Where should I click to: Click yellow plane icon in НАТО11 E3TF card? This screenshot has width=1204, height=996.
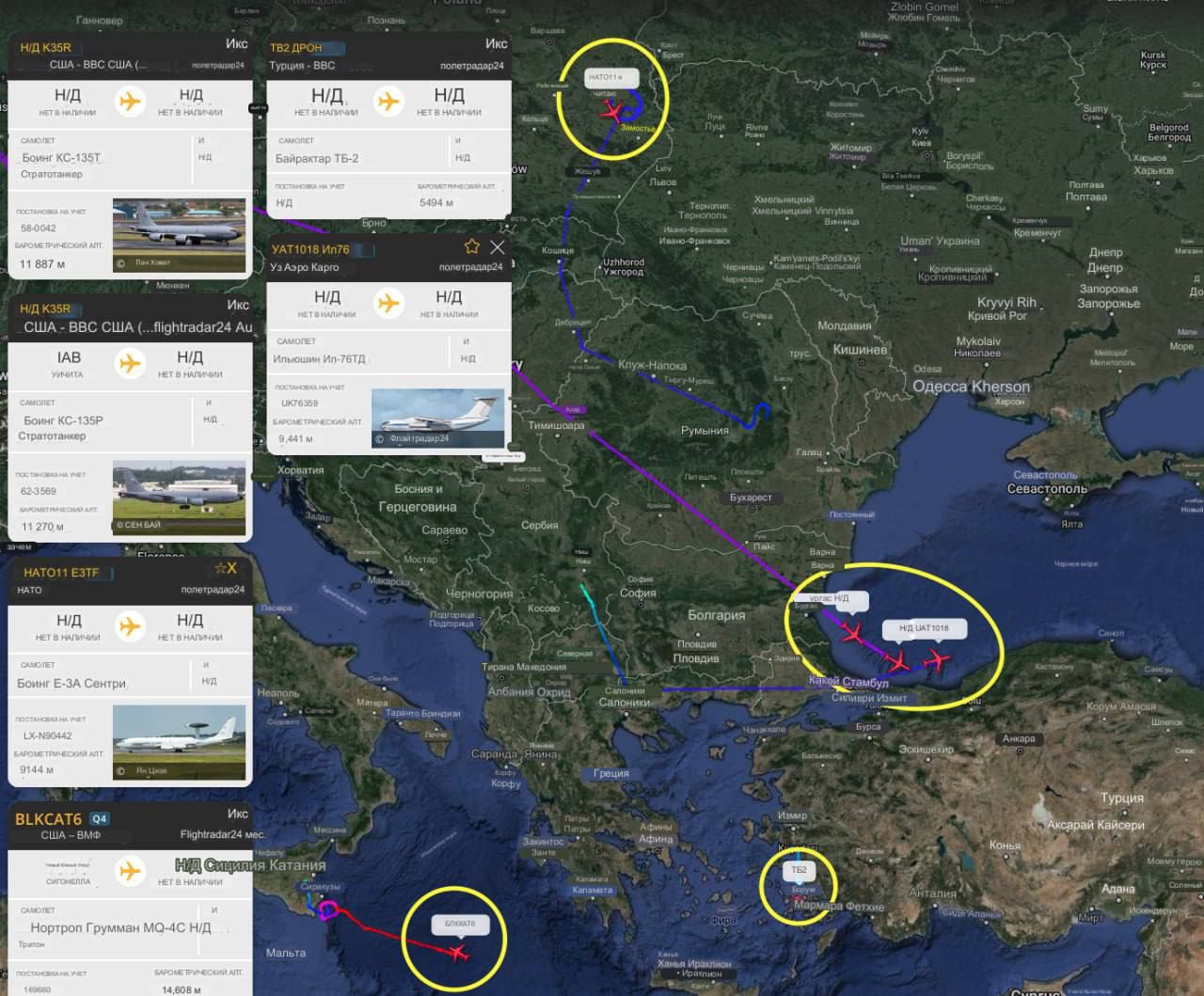[x=130, y=625]
